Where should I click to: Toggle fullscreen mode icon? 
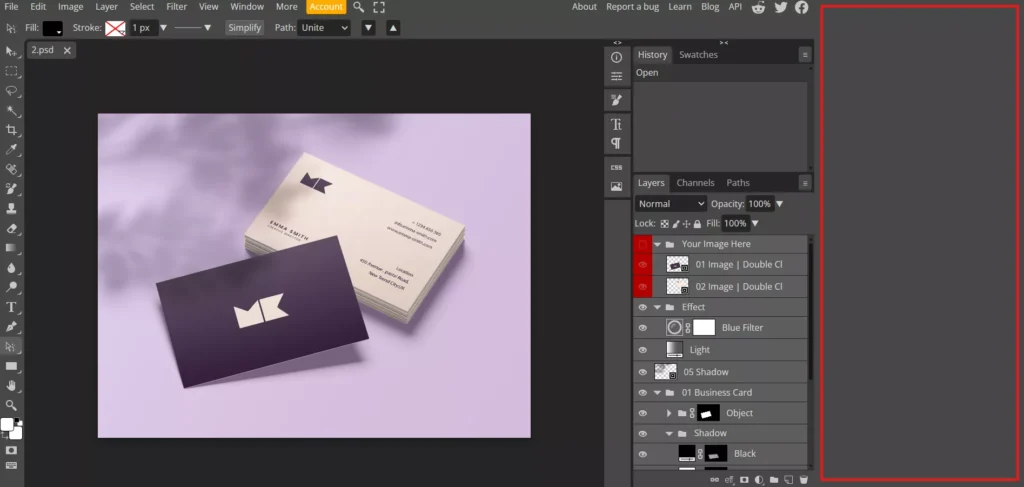(x=379, y=7)
